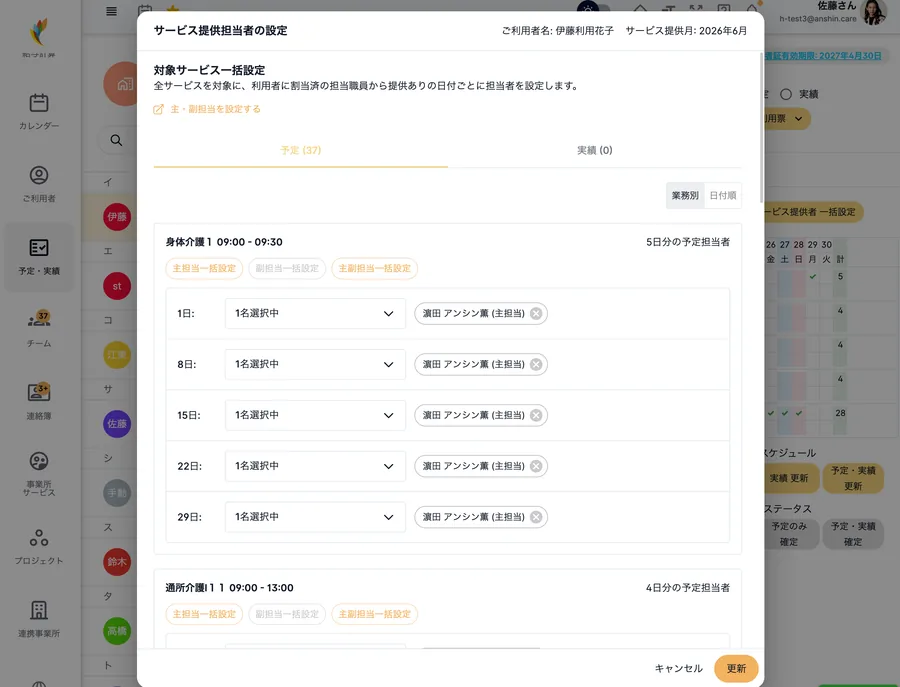Viewport: 900px width, 687px height.
Task: Click サービス提供者 一括設定 button in background
Action: click(x=813, y=212)
